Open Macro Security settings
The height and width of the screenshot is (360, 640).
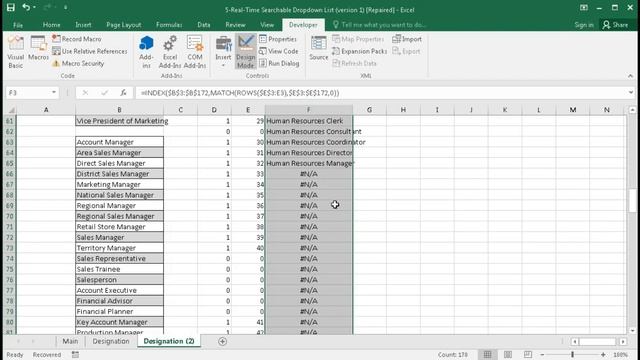(78, 63)
